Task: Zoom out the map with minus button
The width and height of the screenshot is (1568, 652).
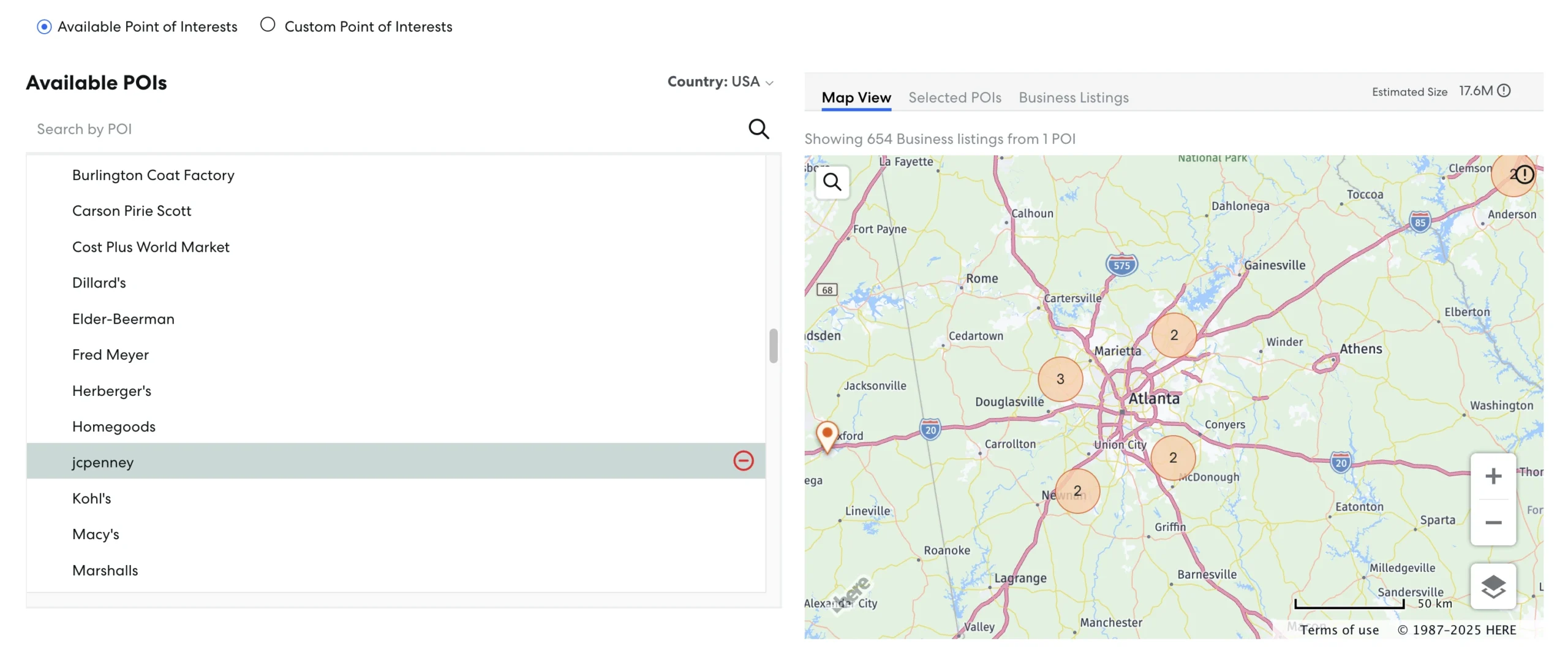Action: pos(1493,523)
